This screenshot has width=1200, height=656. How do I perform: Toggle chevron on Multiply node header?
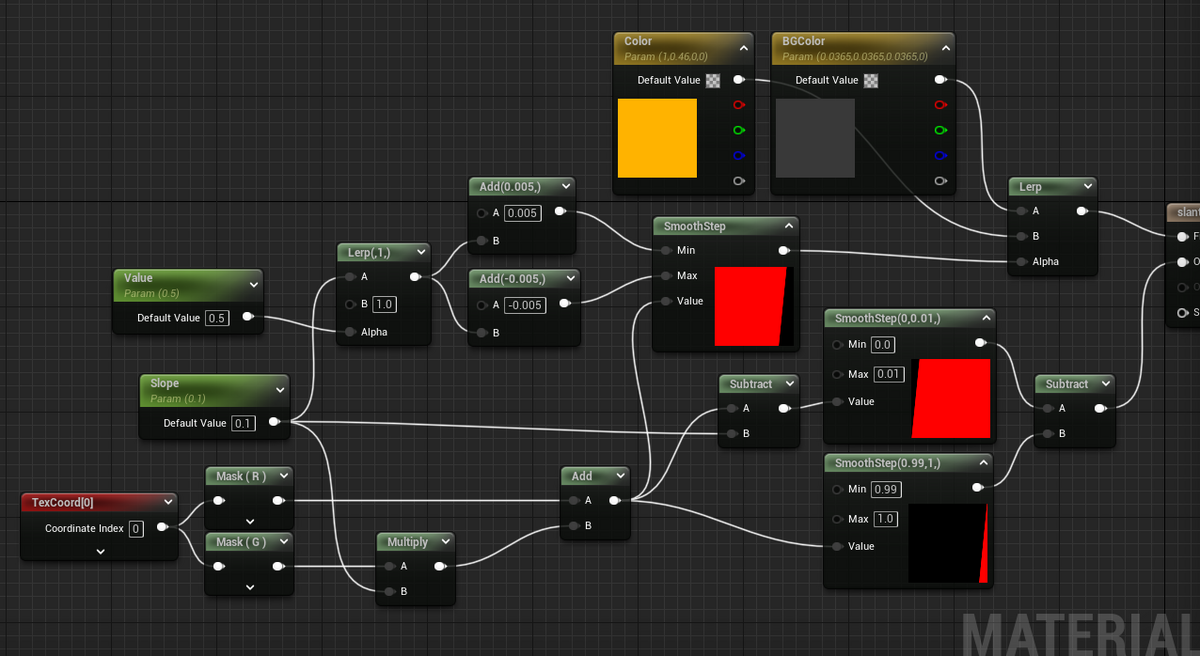pos(444,542)
